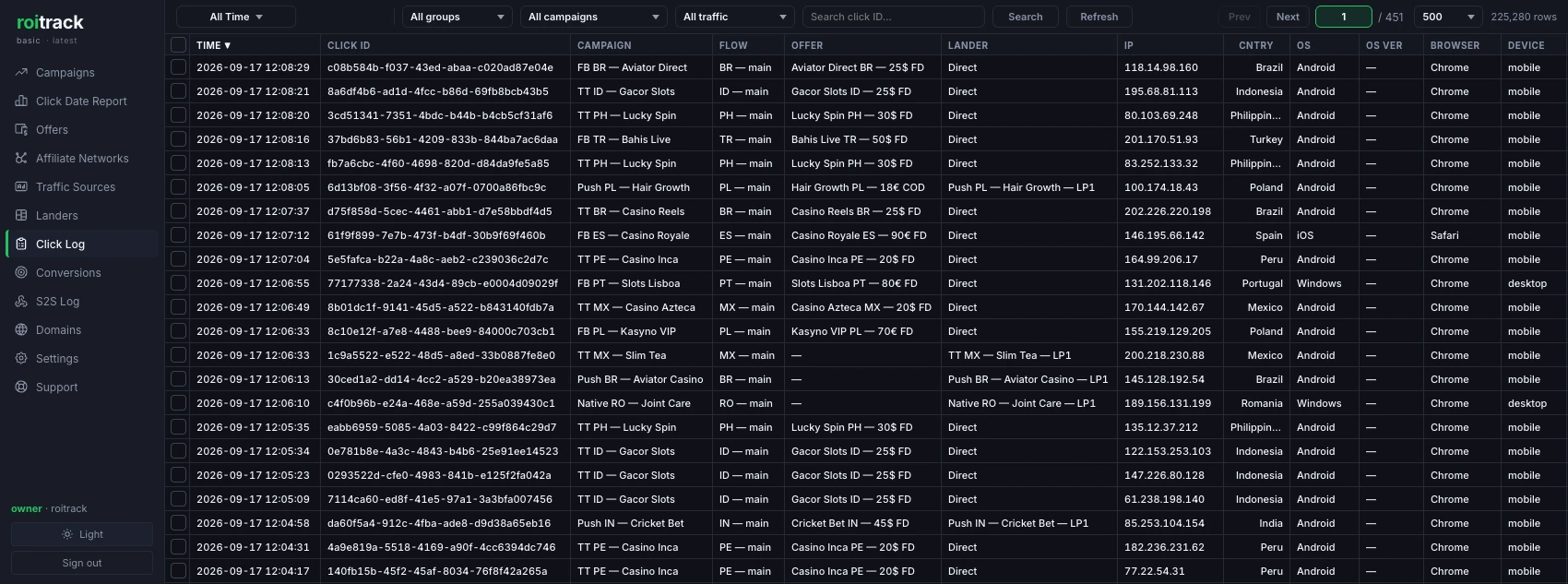Image resolution: width=1568 pixels, height=584 pixels.
Task: Click IP cell 118.14.98.160
Action: pyautogui.click(x=1161, y=67)
